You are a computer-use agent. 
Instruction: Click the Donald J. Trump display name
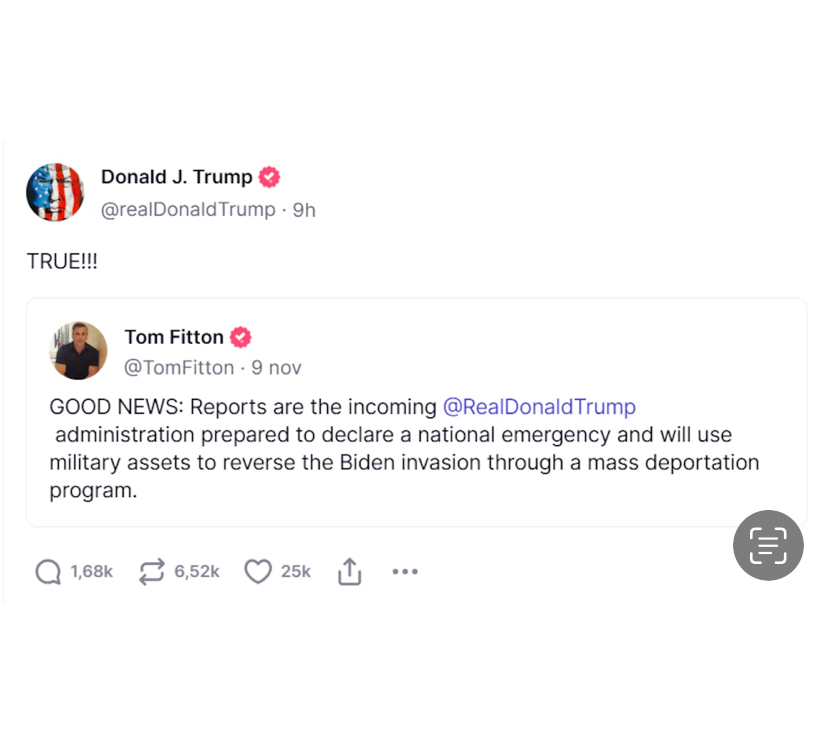click(x=176, y=178)
